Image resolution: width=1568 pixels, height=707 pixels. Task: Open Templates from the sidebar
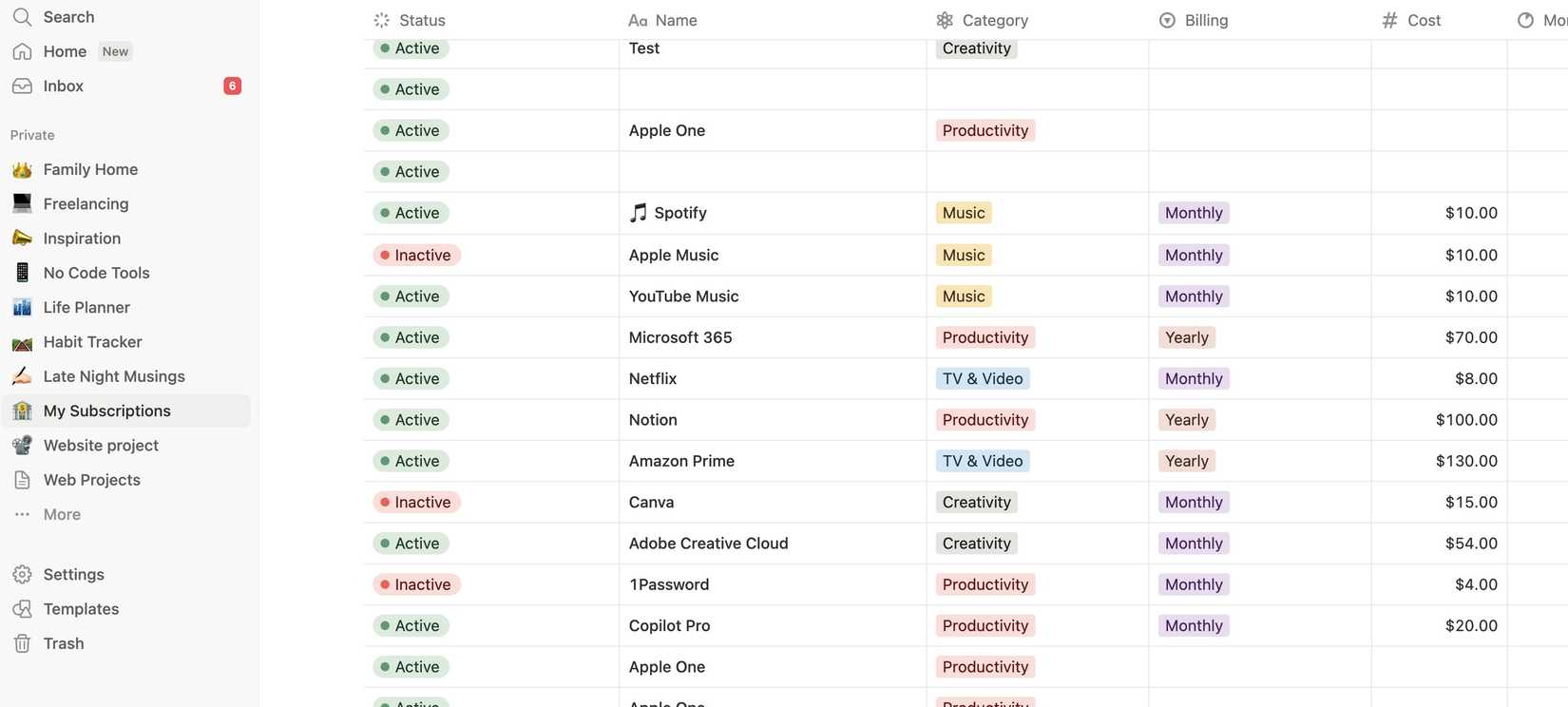[x=80, y=608]
